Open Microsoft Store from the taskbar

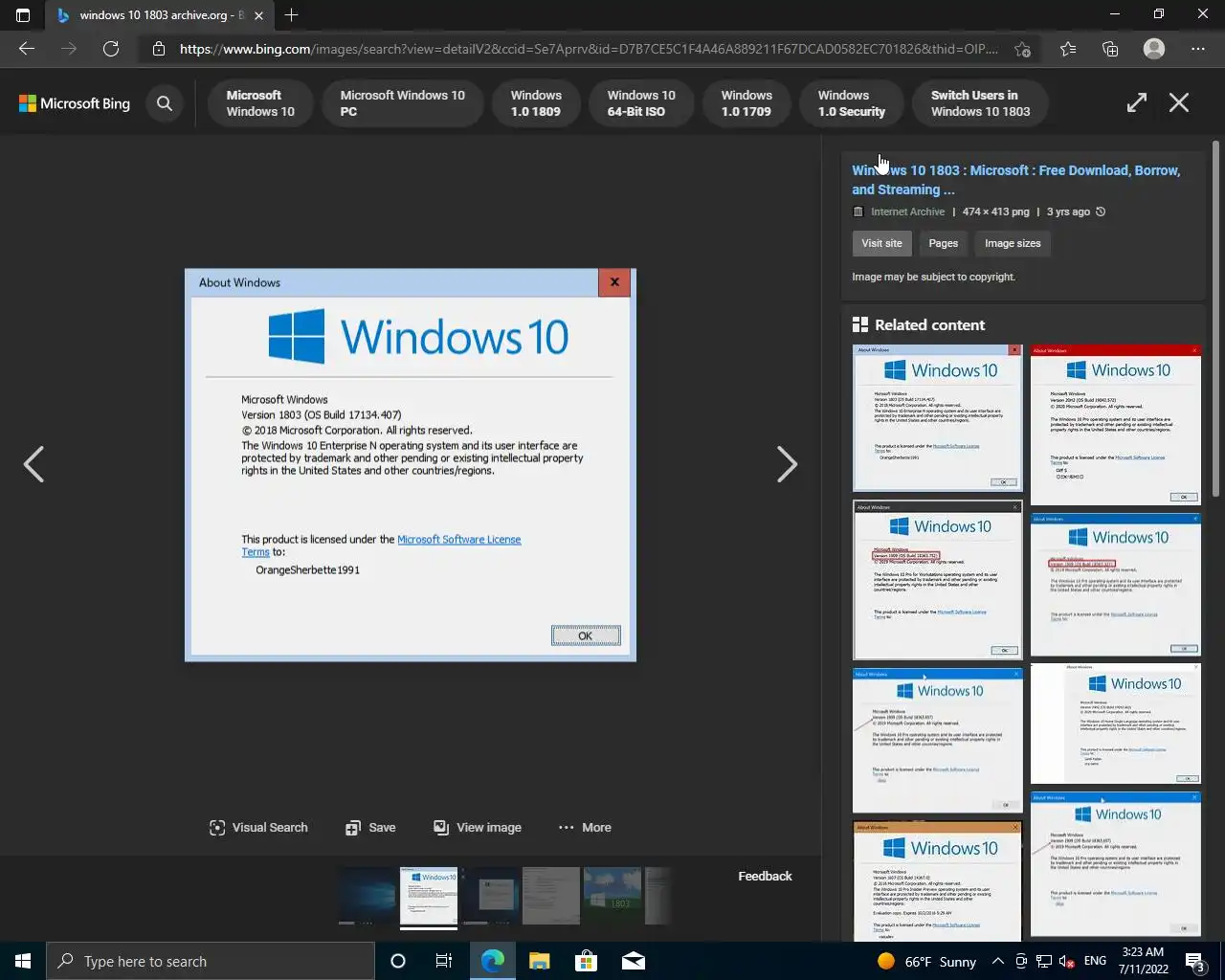[x=586, y=961]
